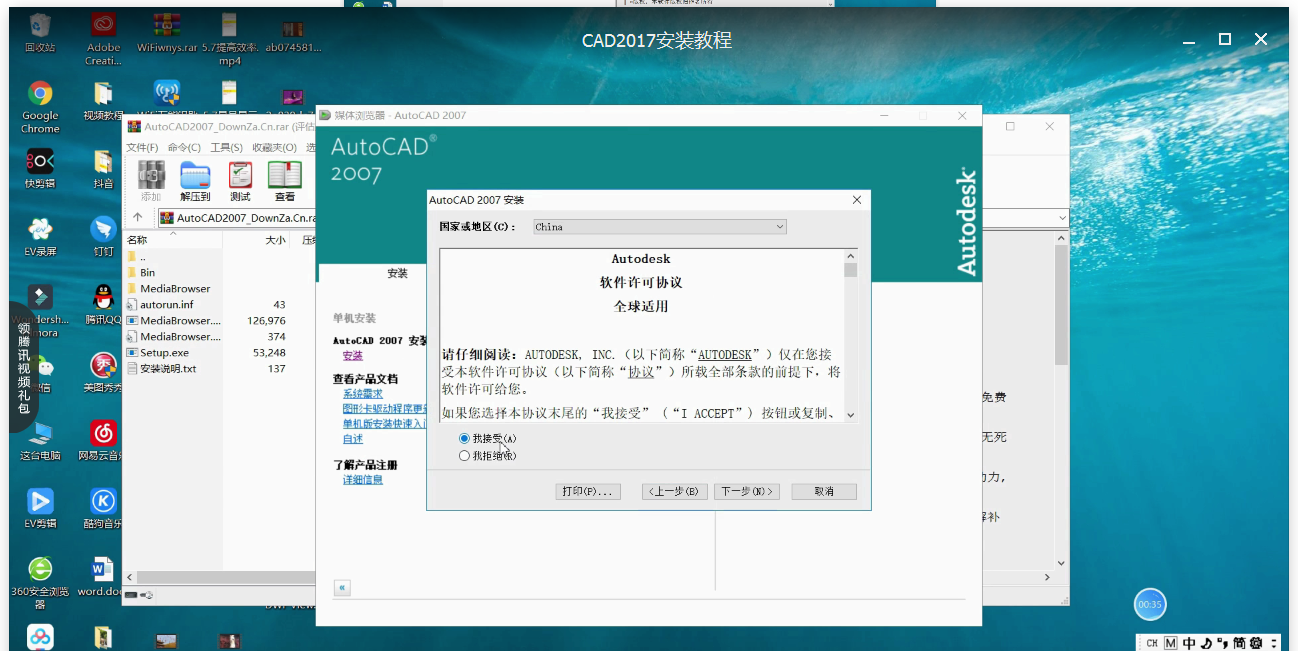Select the 我接受(A) radio button
Image resolution: width=1298 pixels, height=651 pixels.
463,438
